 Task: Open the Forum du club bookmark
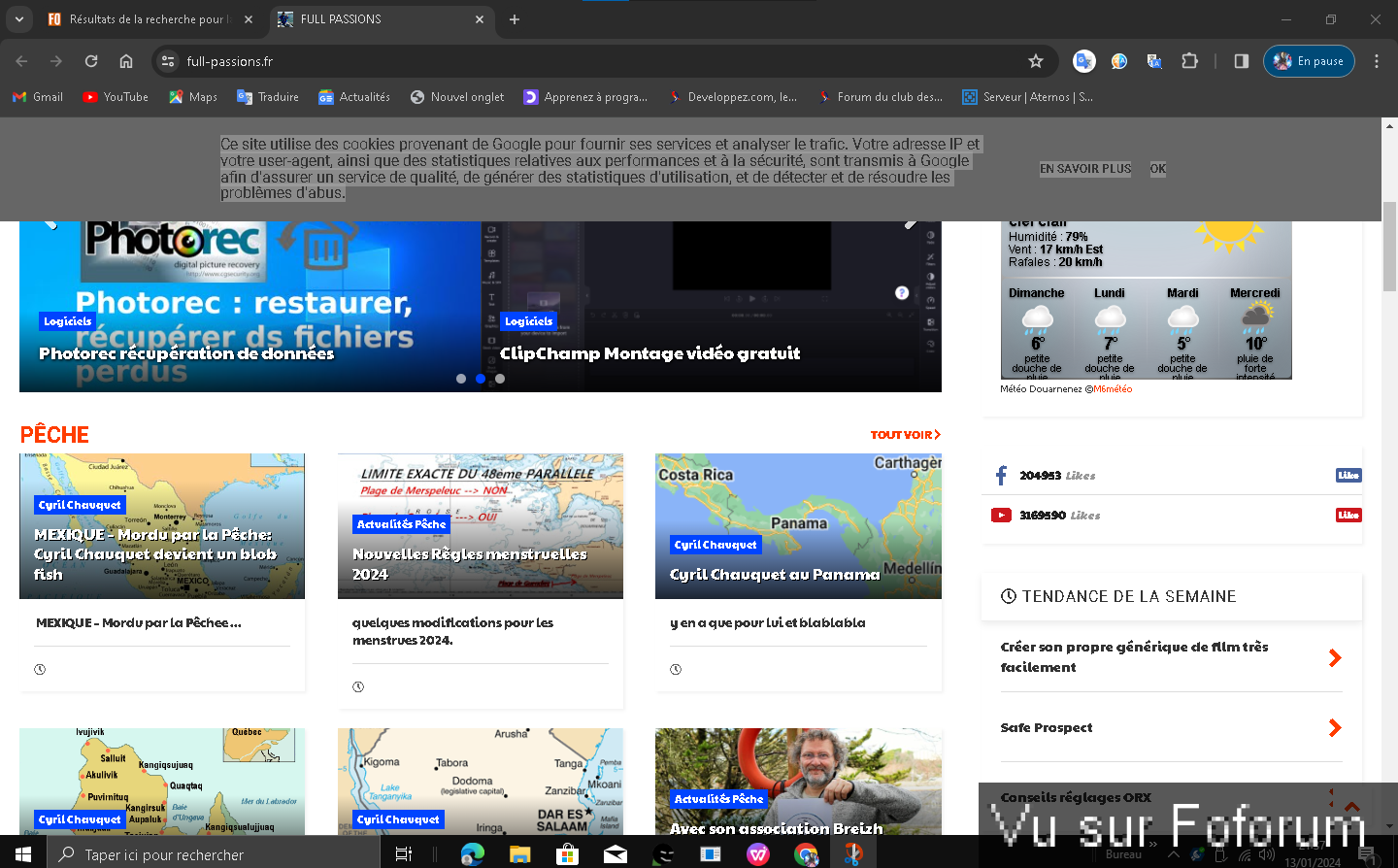(x=881, y=97)
